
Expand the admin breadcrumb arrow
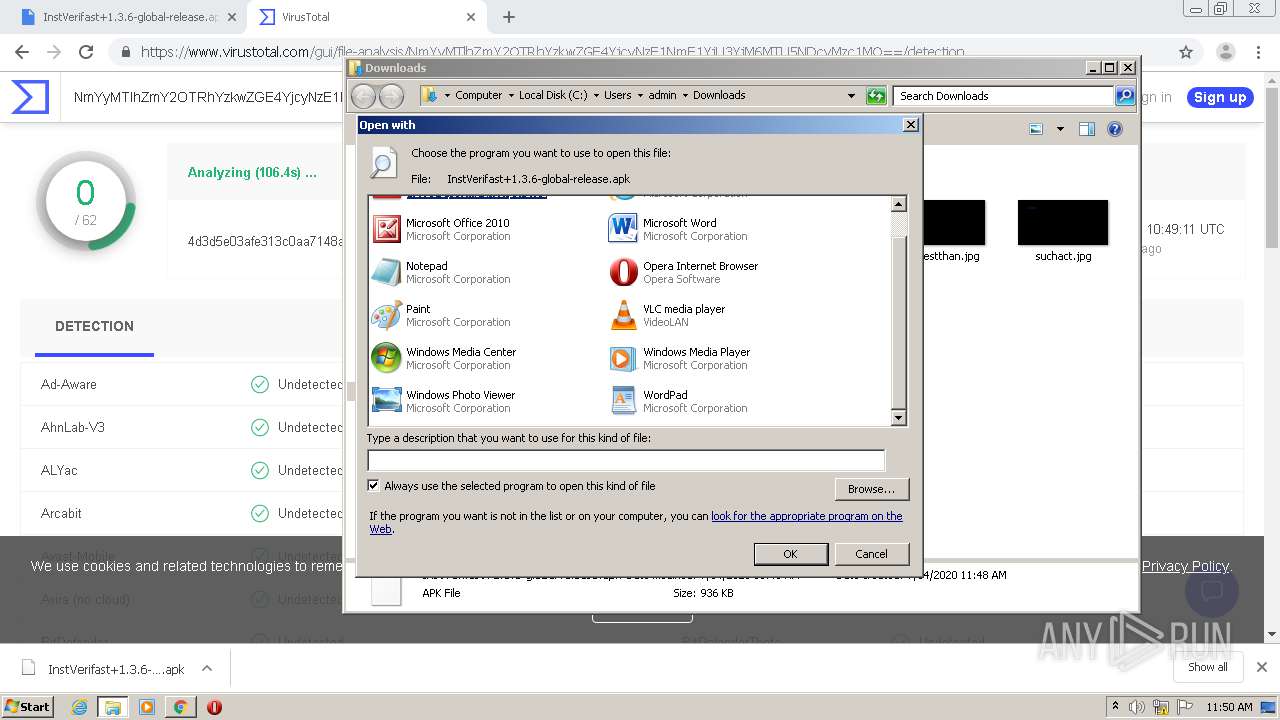[x=685, y=96]
